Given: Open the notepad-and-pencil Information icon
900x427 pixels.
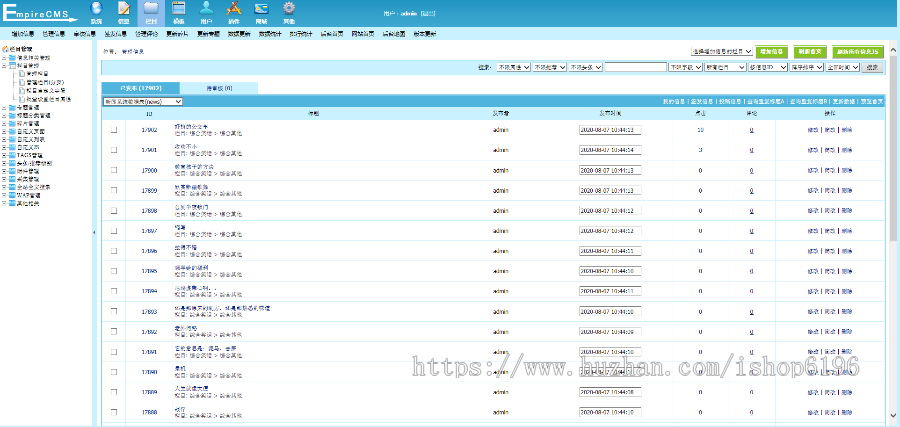Looking at the screenshot, I should (123, 9).
